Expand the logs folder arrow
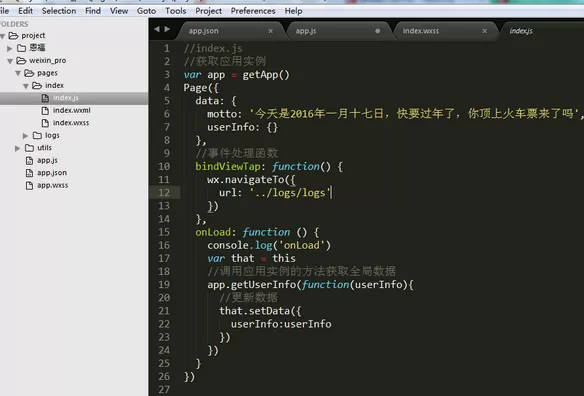The height and width of the screenshot is (396, 584). [25, 136]
